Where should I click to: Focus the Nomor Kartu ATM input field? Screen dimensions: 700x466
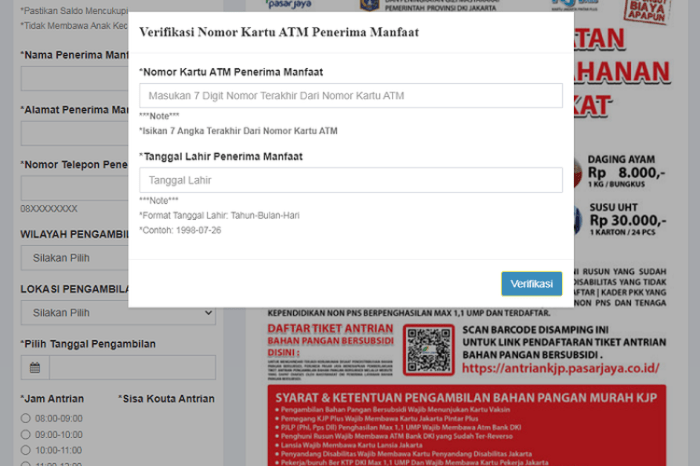(x=350, y=96)
